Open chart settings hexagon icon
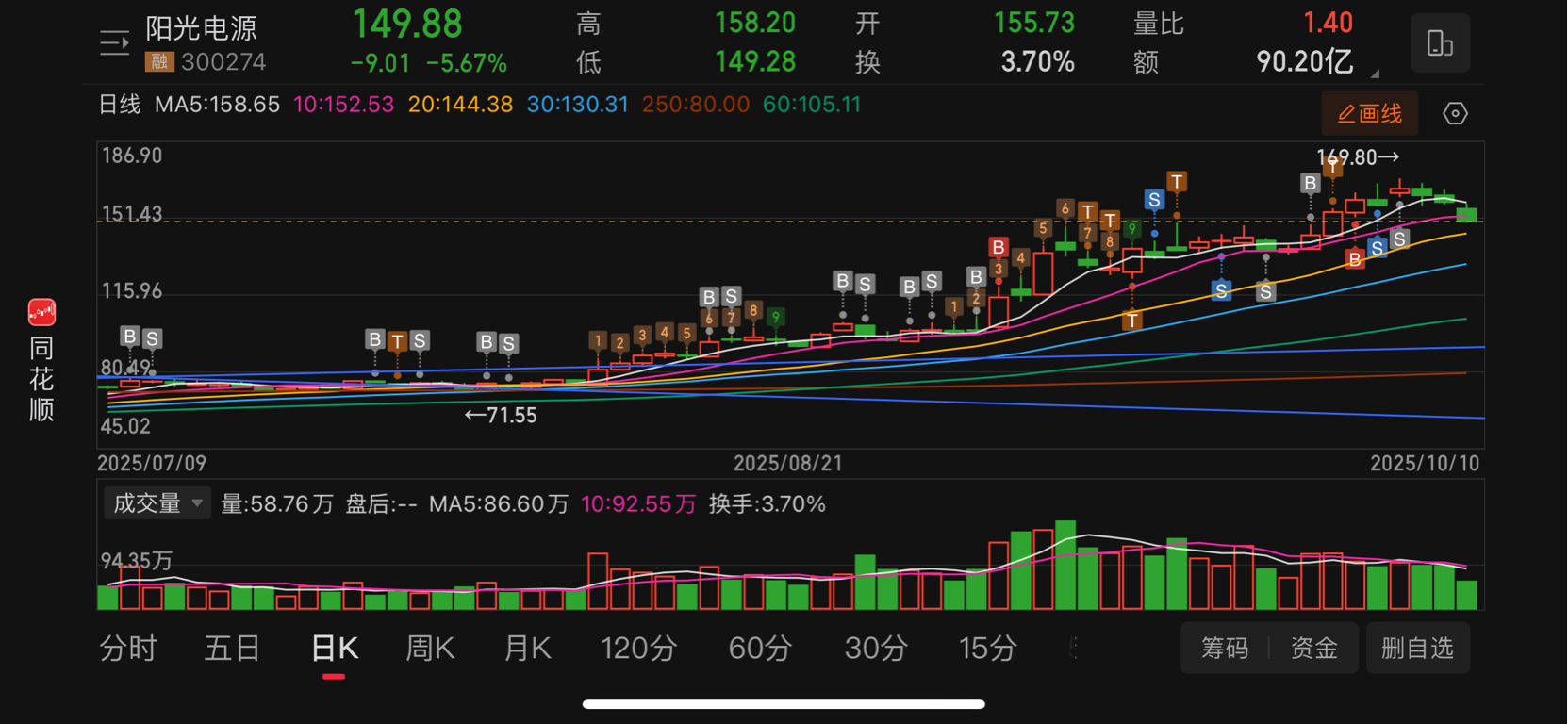Viewport: 1568px width, 724px height. 1455,114
